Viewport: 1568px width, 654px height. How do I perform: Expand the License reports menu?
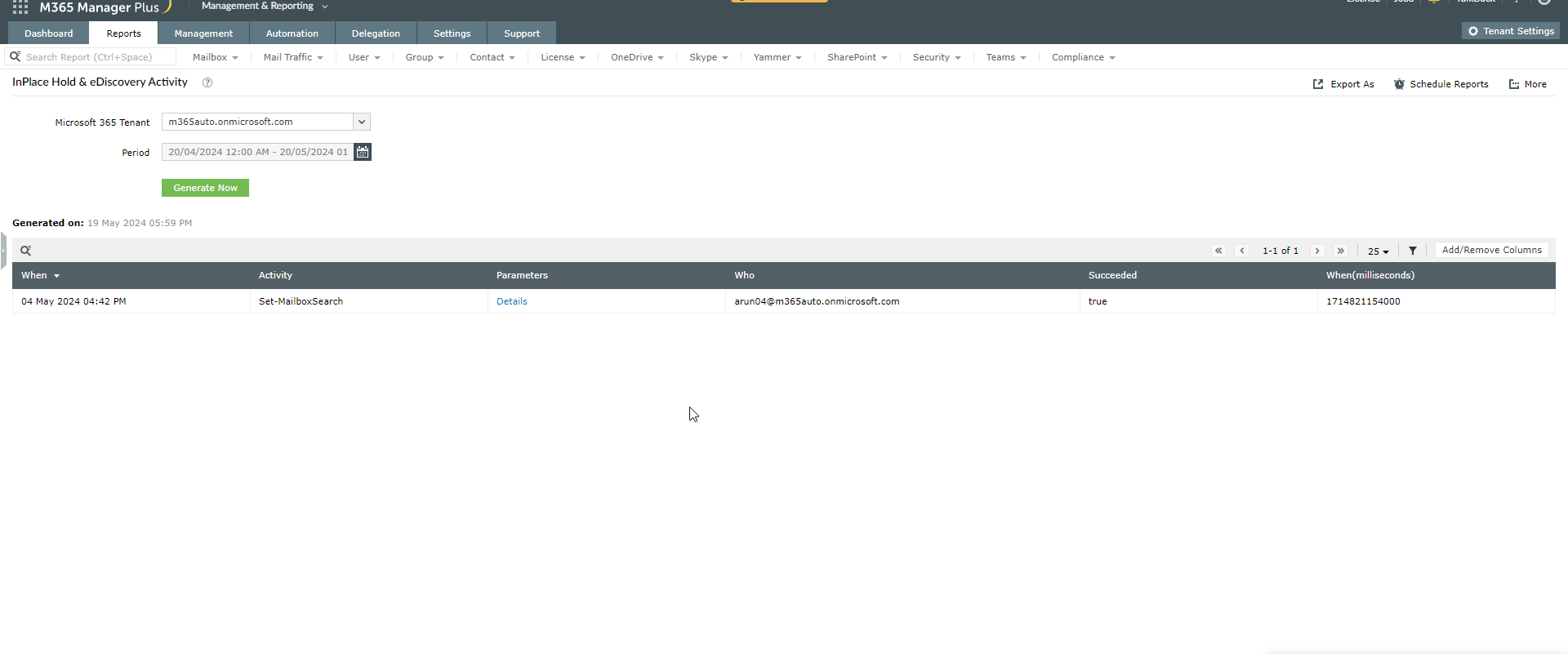point(563,57)
